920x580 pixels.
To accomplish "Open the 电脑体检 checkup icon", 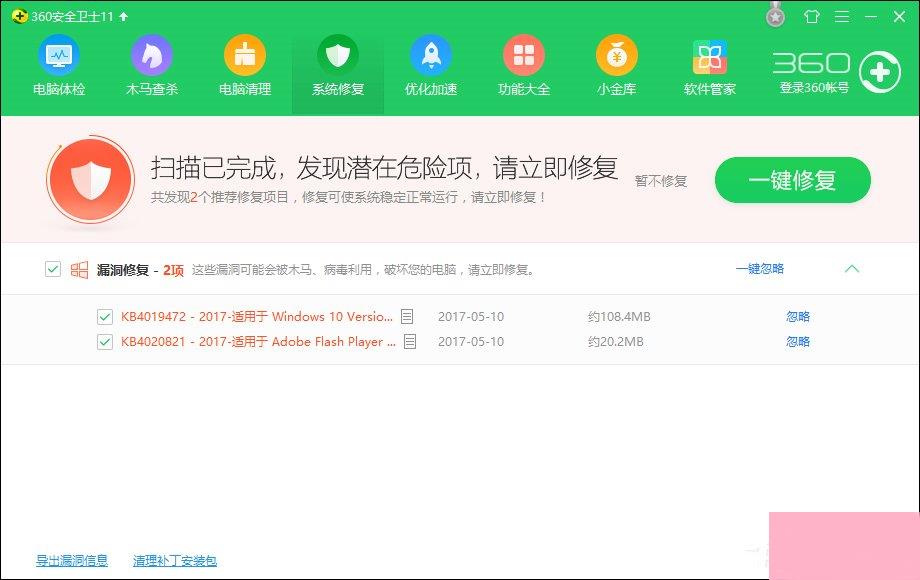I will 59,56.
